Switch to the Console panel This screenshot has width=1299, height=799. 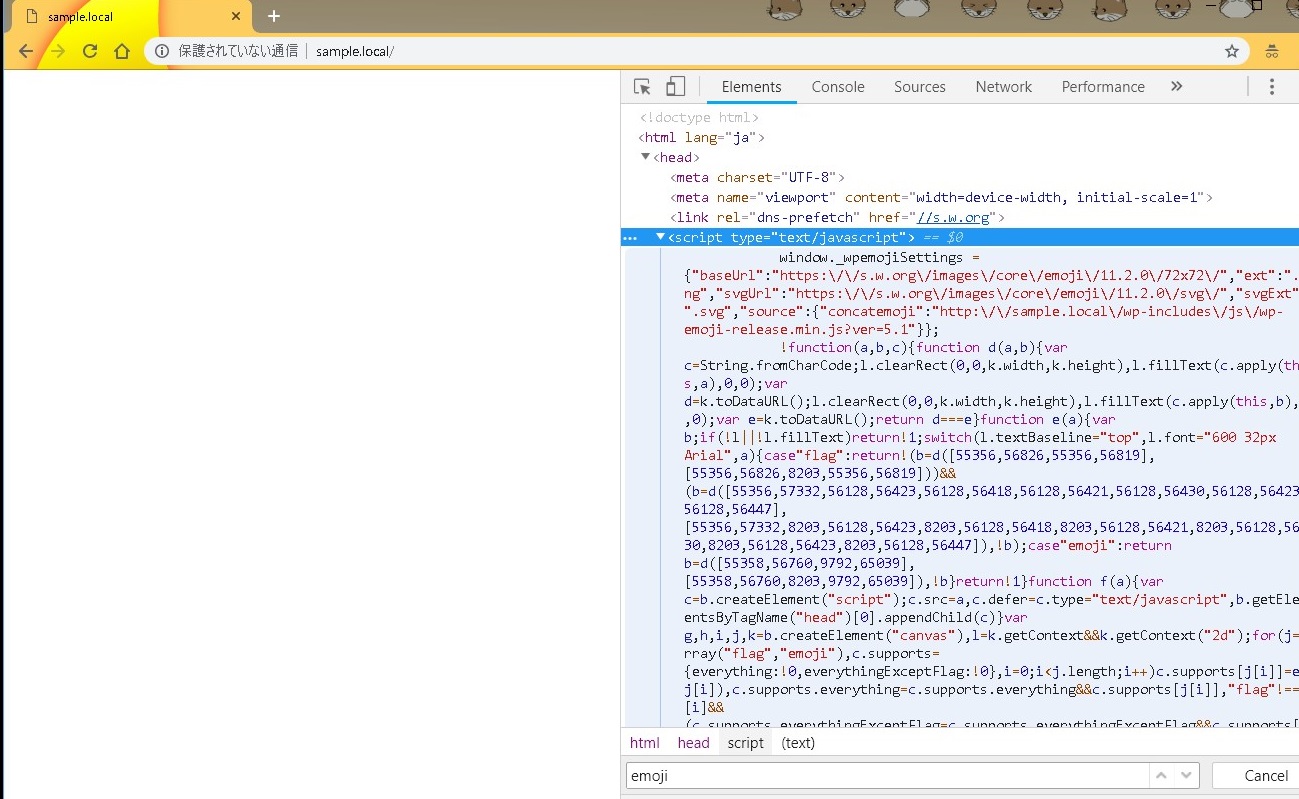837,86
